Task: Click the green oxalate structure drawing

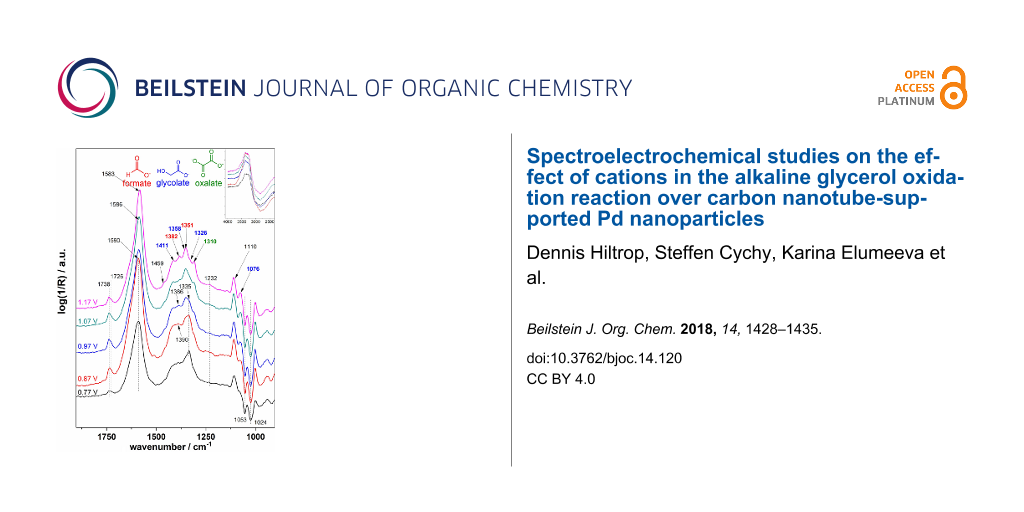Action: pyautogui.click(x=208, y=168)
